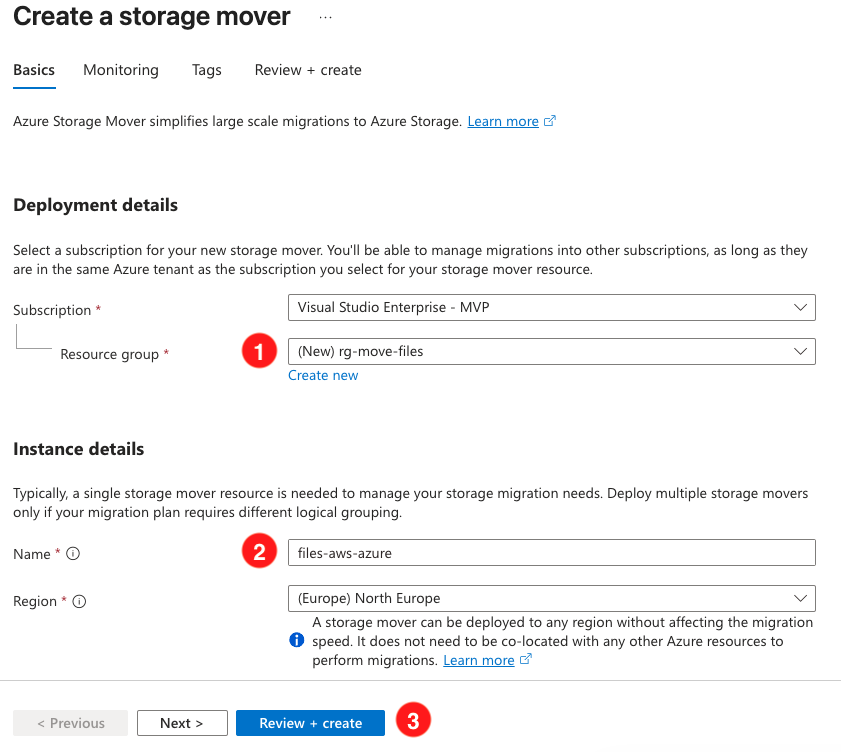Switch to the Monitoring tab
Viewport: 841px width, 752px height.
click(121, 70)
